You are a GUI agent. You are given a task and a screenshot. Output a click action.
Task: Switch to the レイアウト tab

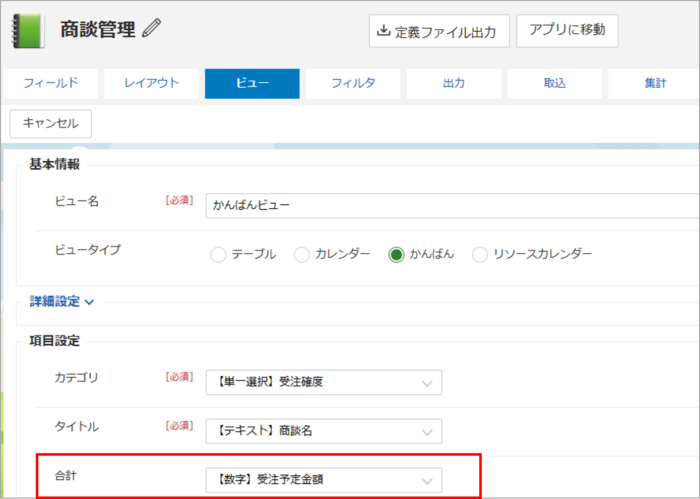click(x=151, y=83)
